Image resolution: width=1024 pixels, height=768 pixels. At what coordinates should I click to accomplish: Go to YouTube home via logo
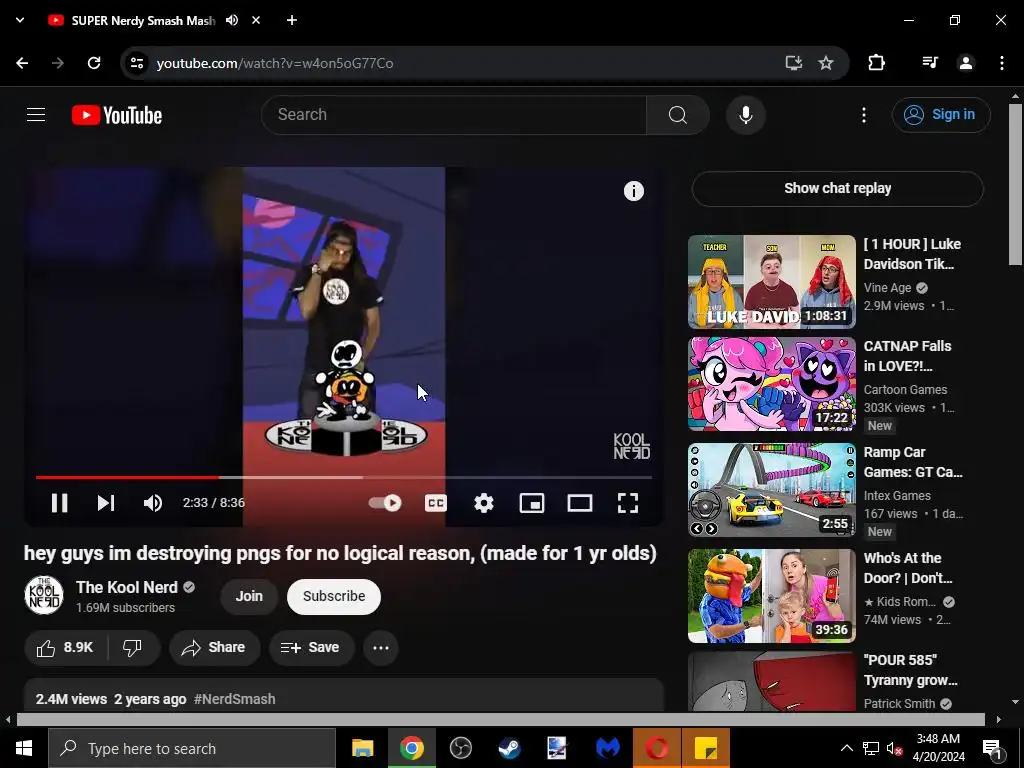(x=117, y=115)
